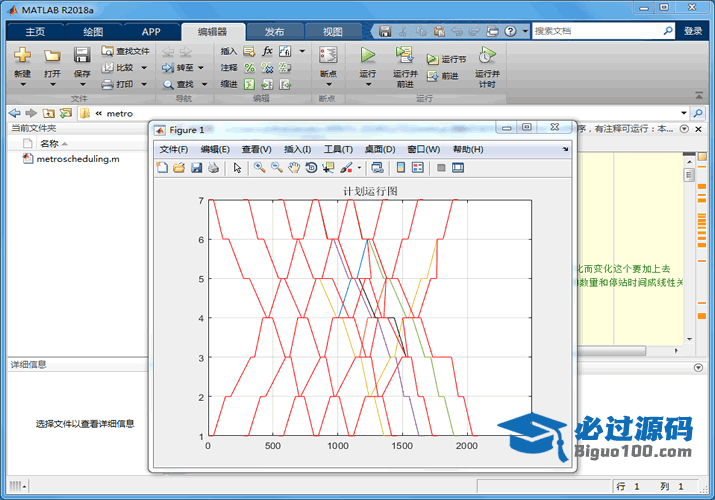Viewport: 715px width, 500px height.
Task: Click the Run (运行) green arrow
Action: [x=368, y=55]
